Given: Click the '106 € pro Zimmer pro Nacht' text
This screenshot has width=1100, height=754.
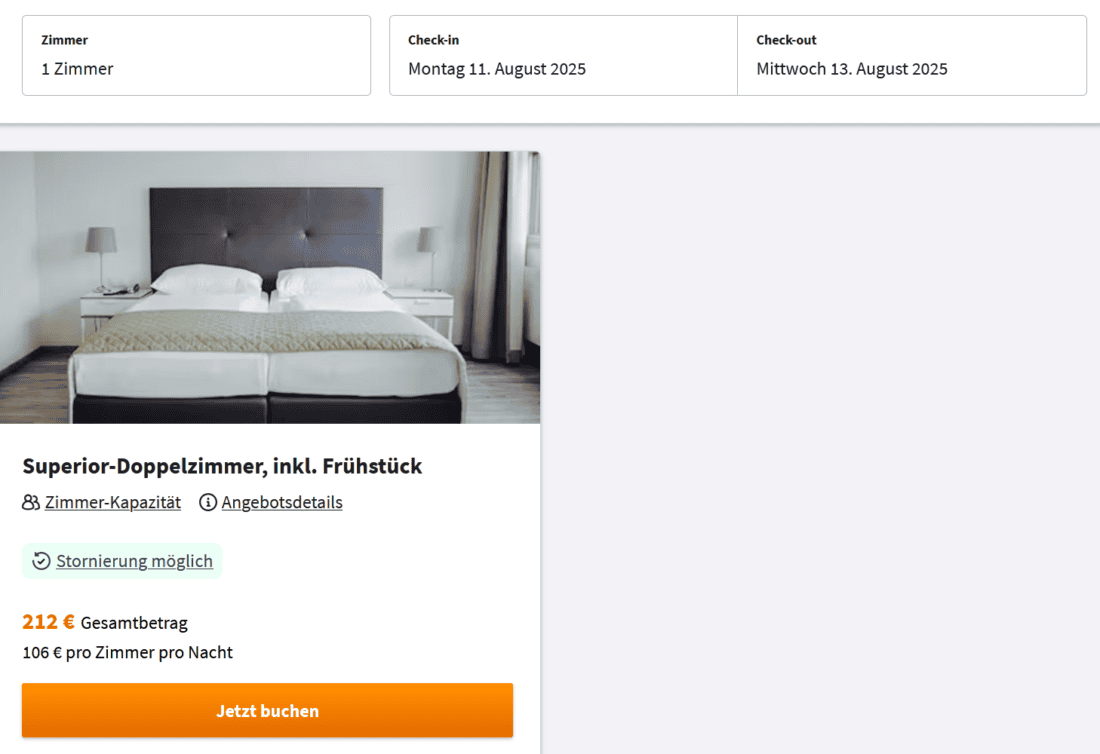Looking at the screenshot, I should 127,653.
